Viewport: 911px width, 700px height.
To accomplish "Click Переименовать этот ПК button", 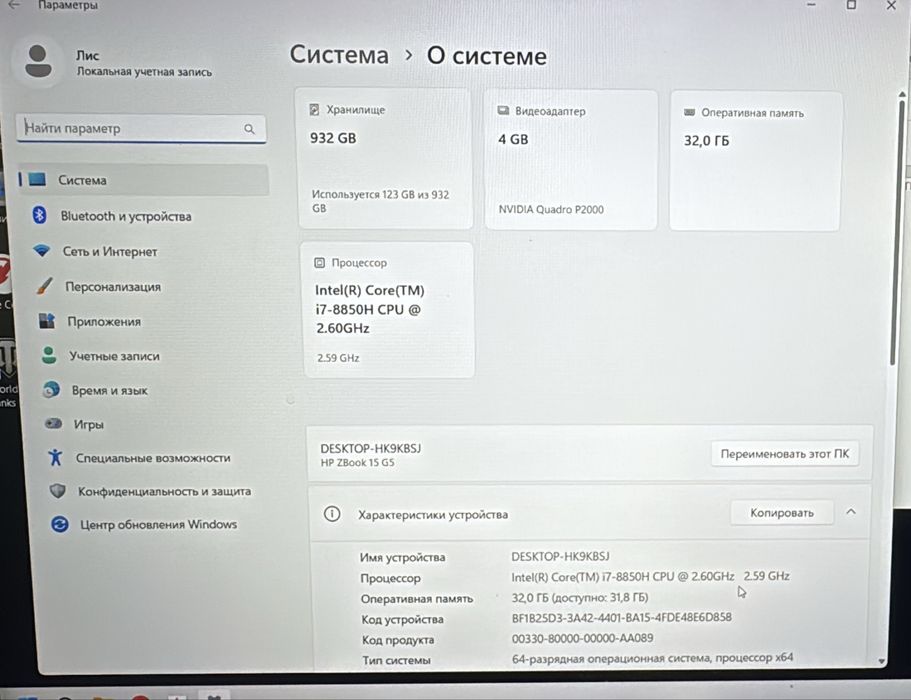I will point(785,454).
